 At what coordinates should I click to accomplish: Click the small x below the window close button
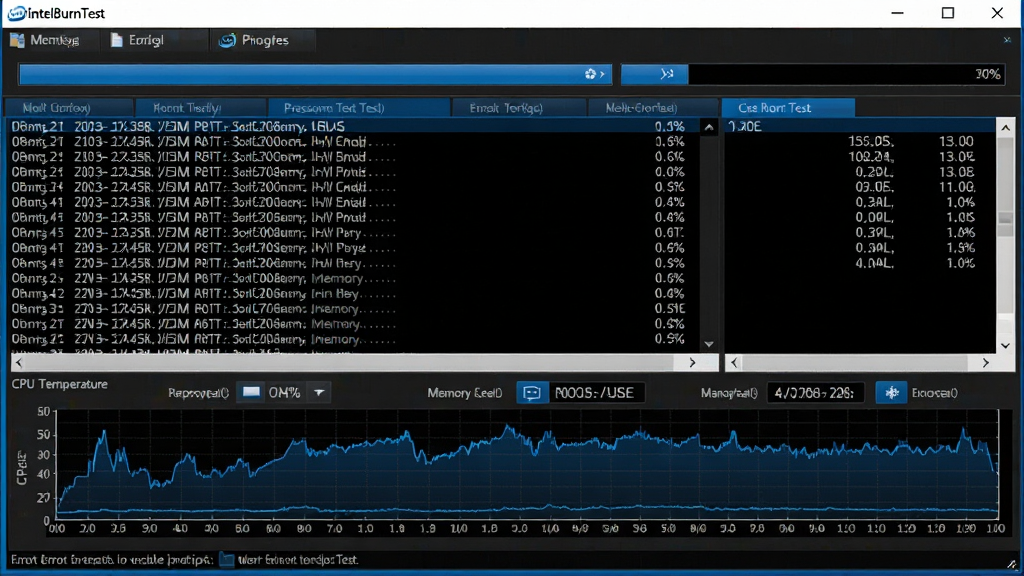tap(1007, 40)
